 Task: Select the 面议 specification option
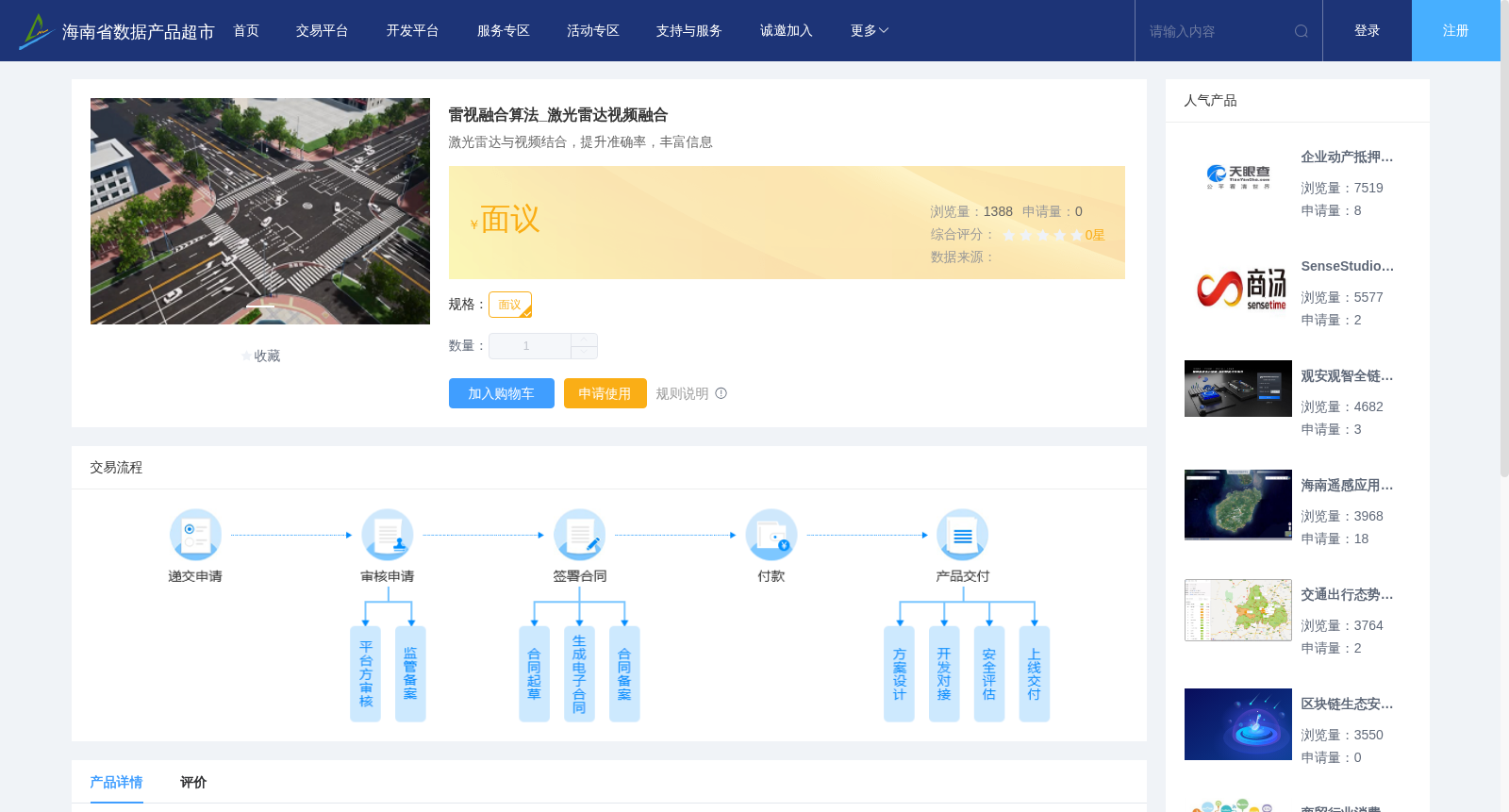click(510, 305)
